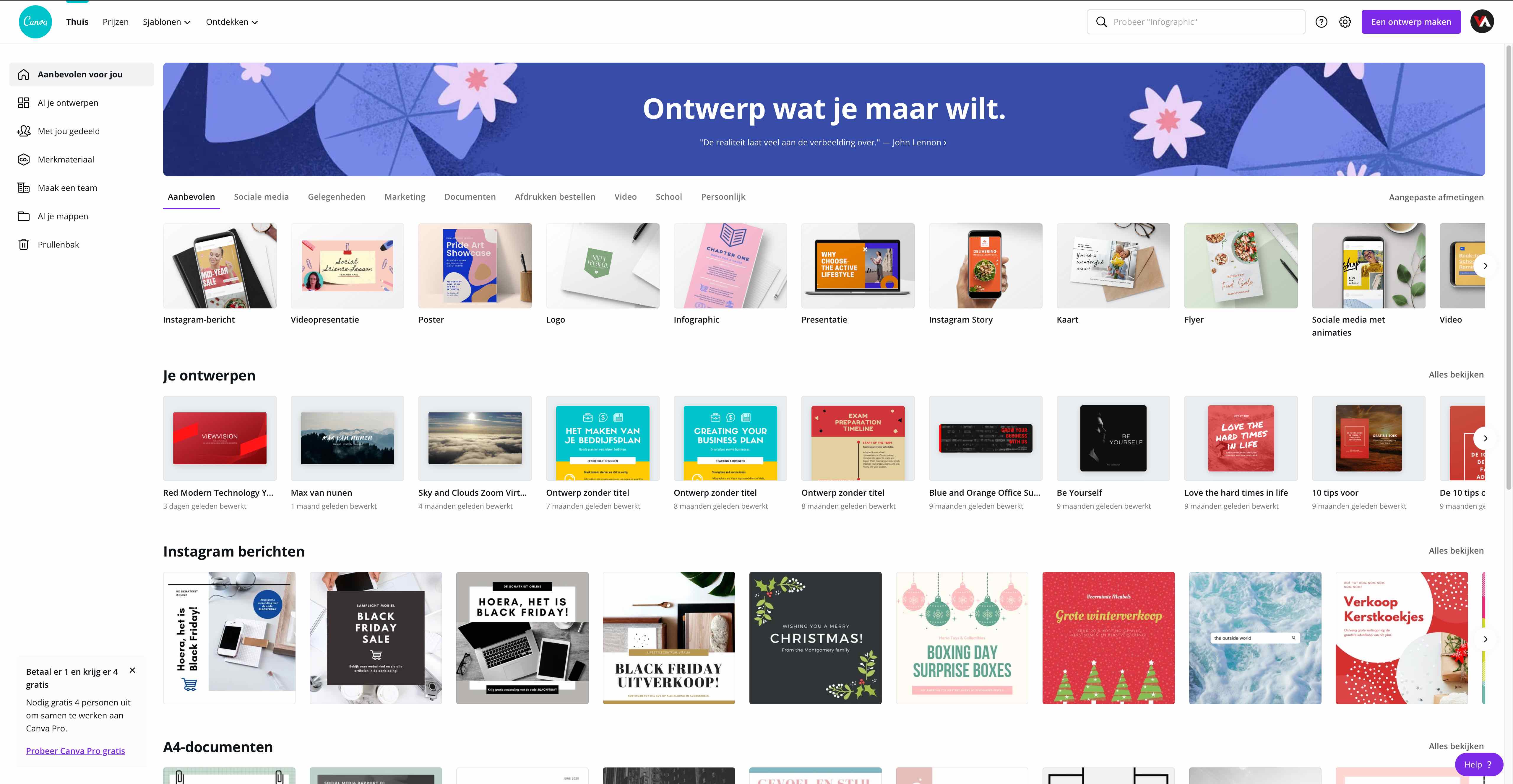This screenshot has width=1513, height=784.
Task: Show more Je ontwerpen with arrow
Action: [1486, 438]
